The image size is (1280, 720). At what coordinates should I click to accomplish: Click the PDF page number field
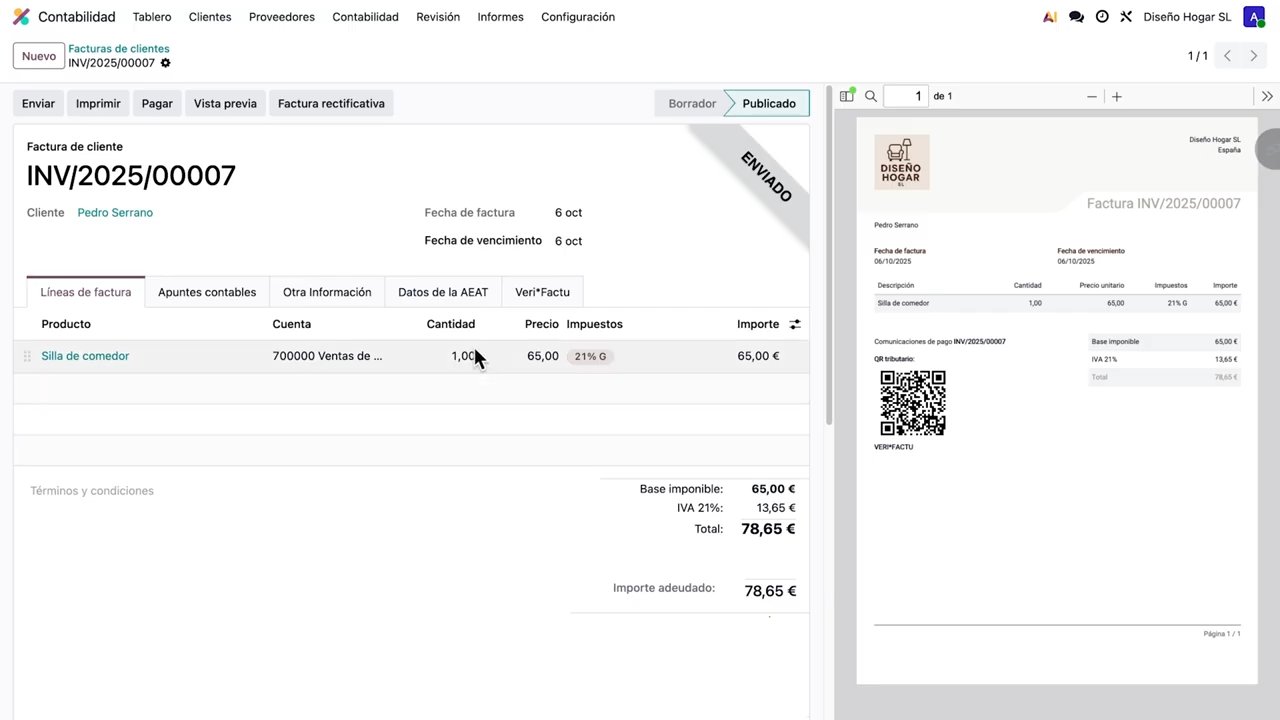tap(906, 96)
